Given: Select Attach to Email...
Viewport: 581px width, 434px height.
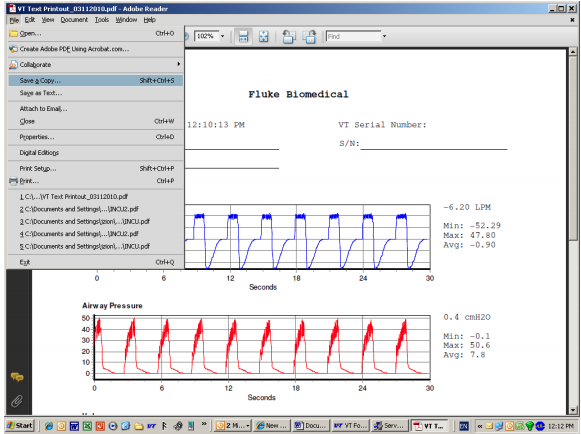Looking at the screenshot, I should [x=96, y=109].
